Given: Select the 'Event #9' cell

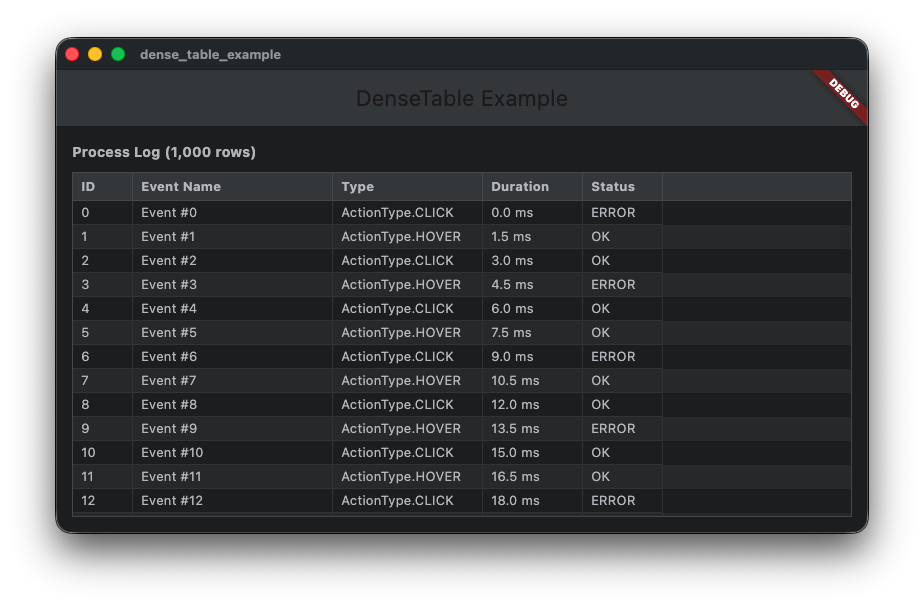Looking at the screenshot, I should 232,429.
